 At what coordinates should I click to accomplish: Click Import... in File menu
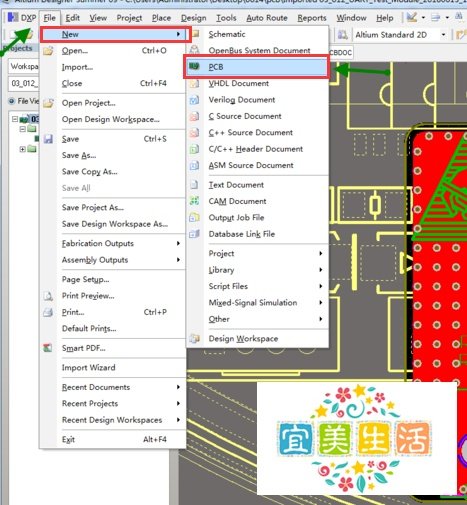coord(112,67)
